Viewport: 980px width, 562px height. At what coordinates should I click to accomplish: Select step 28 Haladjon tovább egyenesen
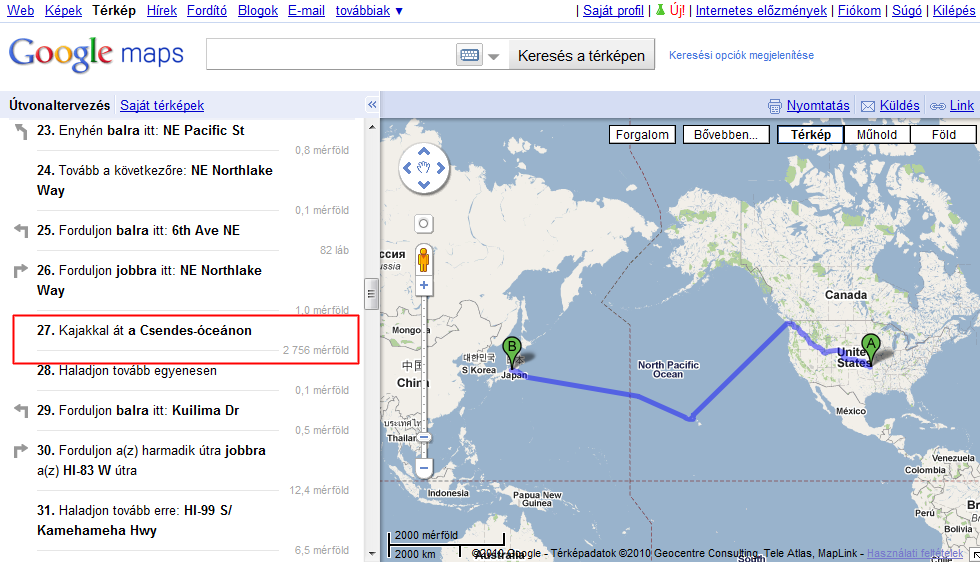coord(127,371)
